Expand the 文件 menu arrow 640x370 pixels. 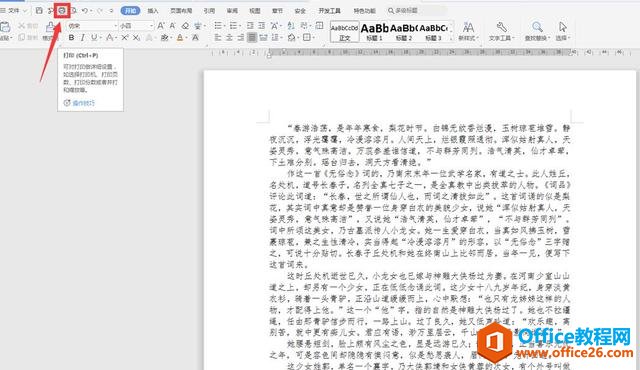pos(25,11)
